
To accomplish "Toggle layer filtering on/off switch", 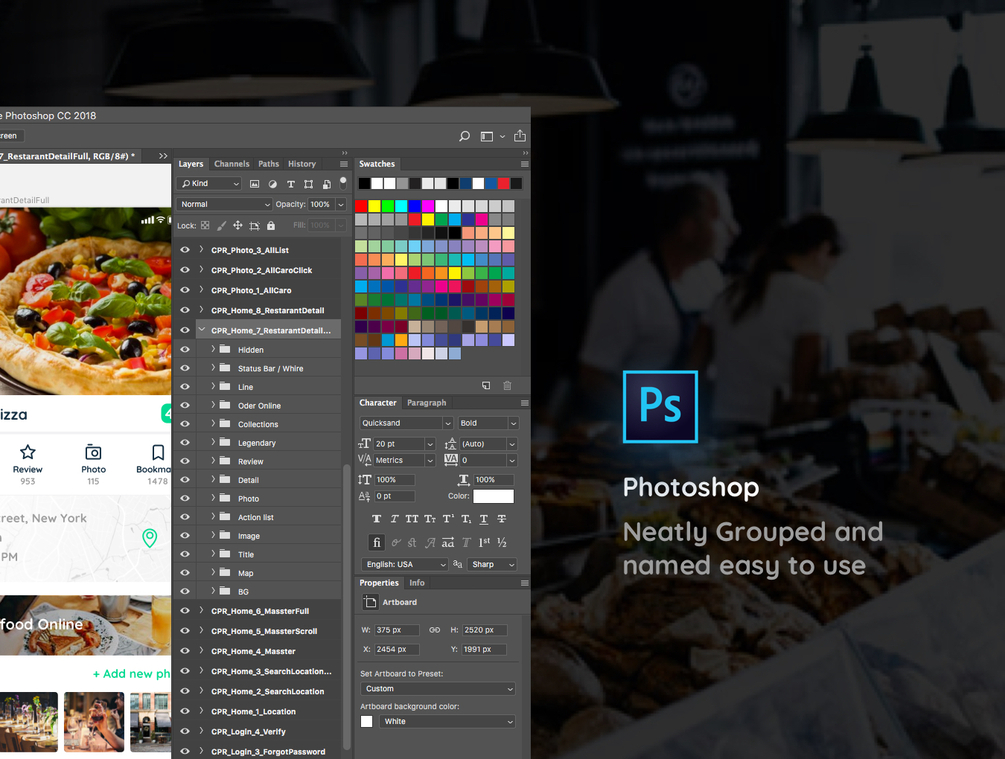I will tap(343, 183).
